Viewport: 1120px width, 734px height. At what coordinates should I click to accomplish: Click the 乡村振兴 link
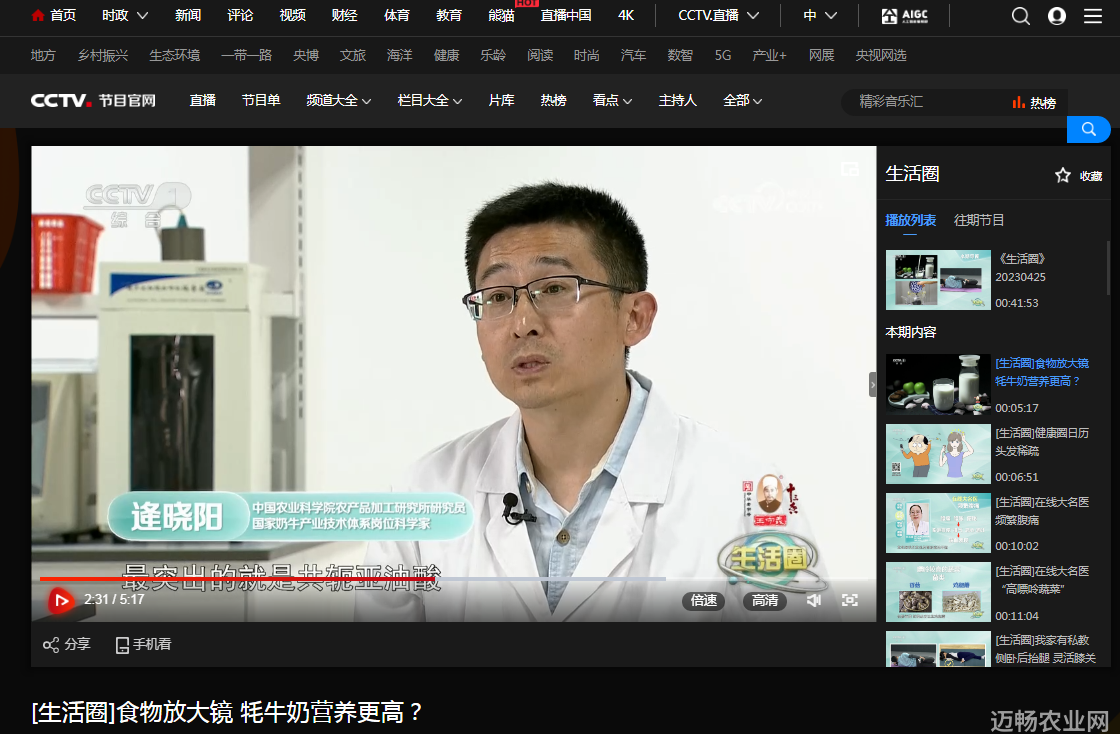point(103,56)
